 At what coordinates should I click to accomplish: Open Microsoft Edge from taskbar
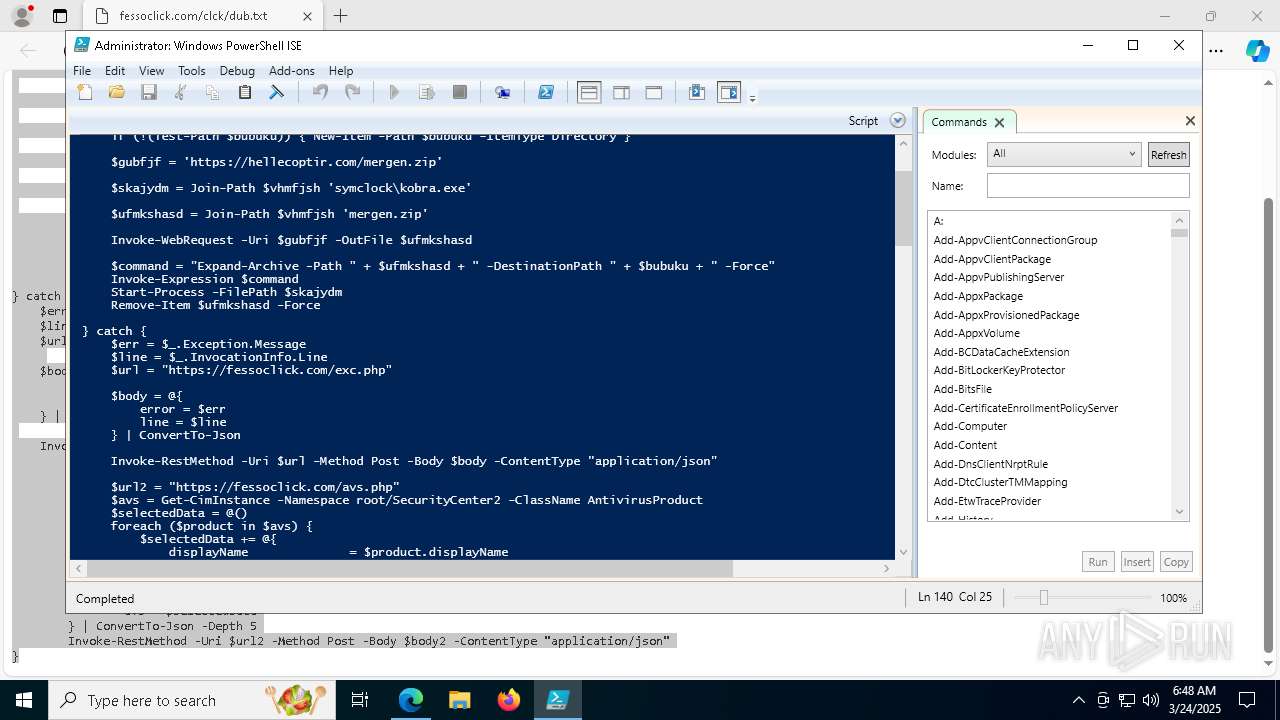pos(411,700)
